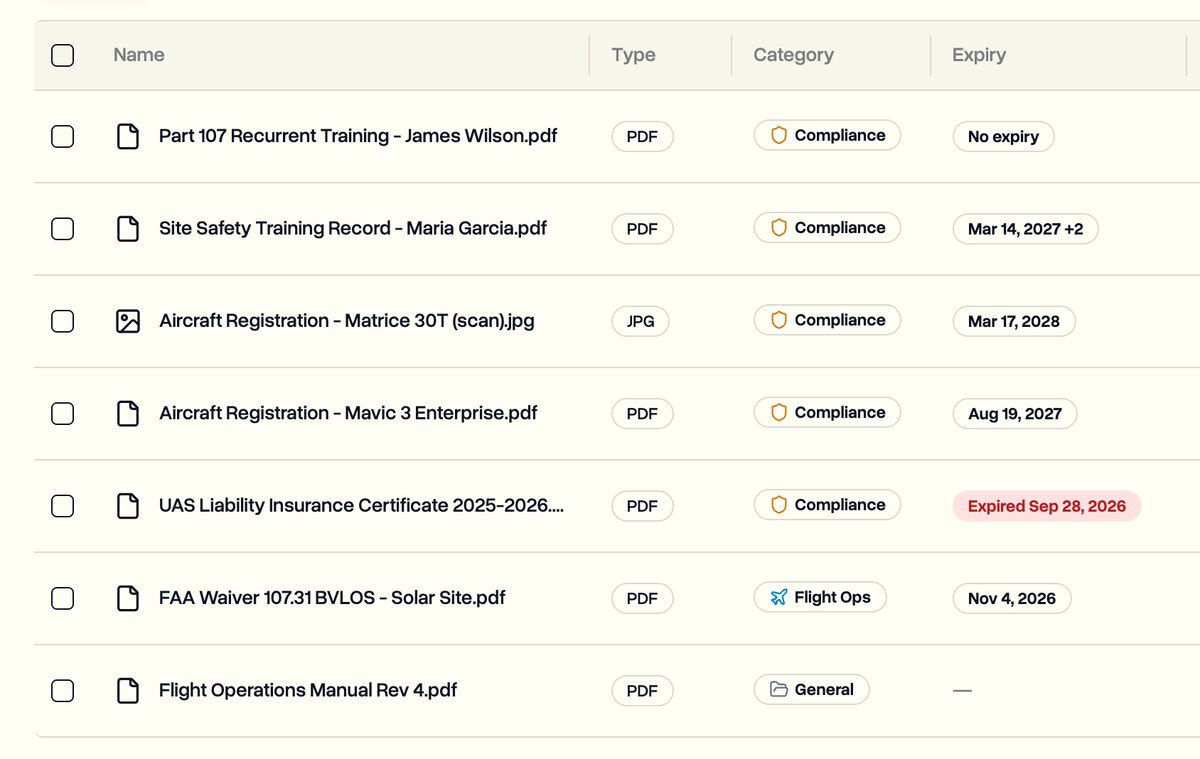Click document icon for UAS Liability Insurance
The width and height of the screenshot is (1200, 759).
[128, 506]
